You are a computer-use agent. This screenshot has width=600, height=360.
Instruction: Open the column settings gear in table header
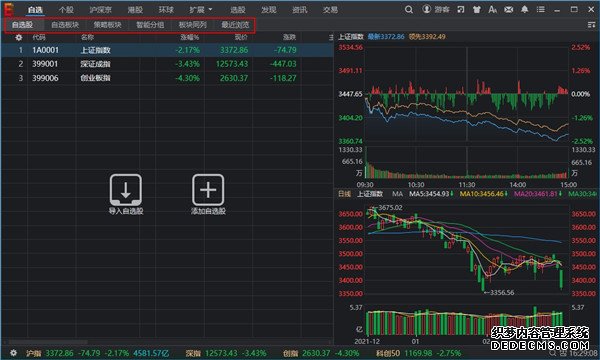(18, 37)
